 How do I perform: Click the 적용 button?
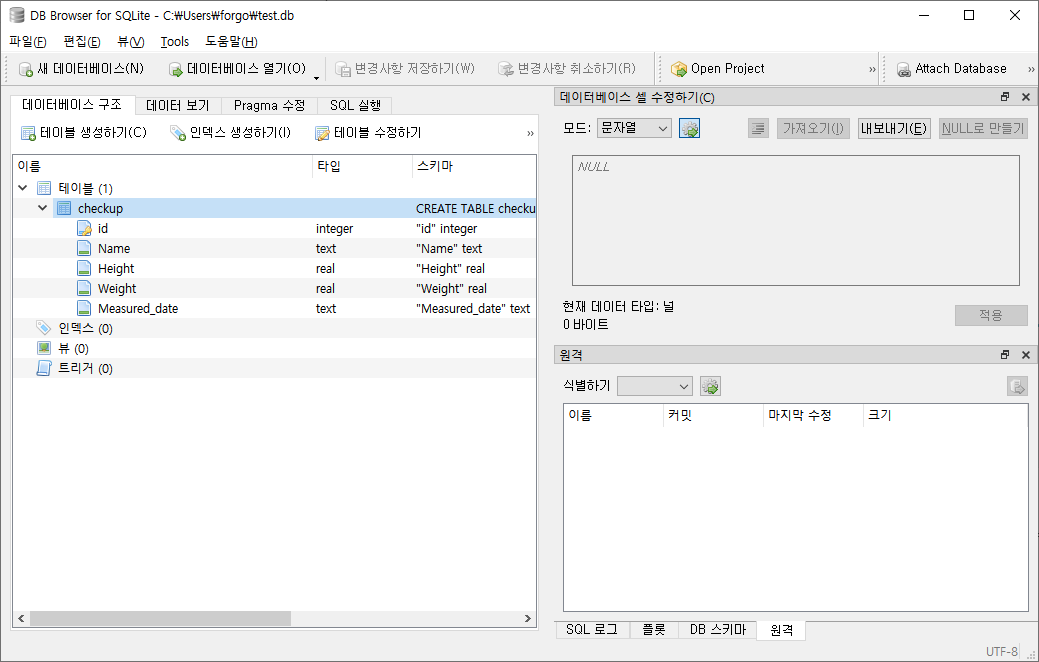[991, 315]
